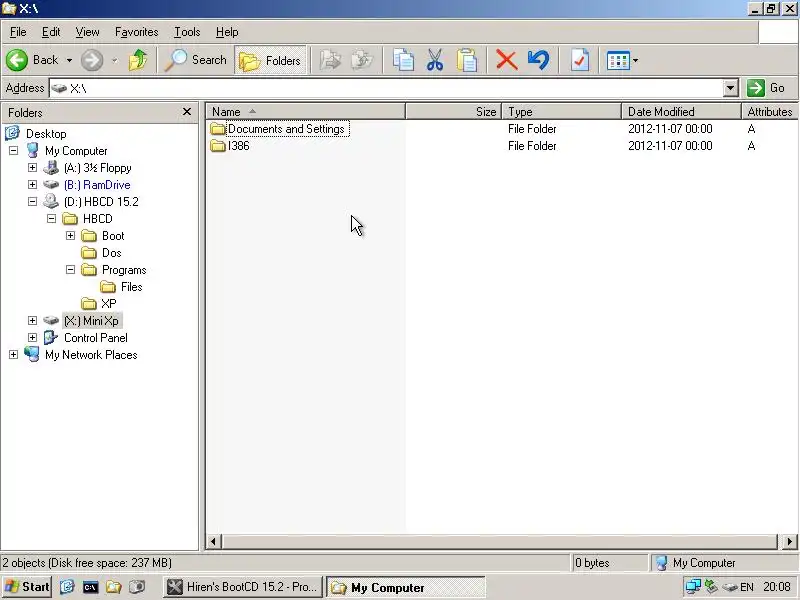Image resolution: width=800 pixels, height=600 pixels.
Task: Select Control Panel in the tree
Action: 95,338
